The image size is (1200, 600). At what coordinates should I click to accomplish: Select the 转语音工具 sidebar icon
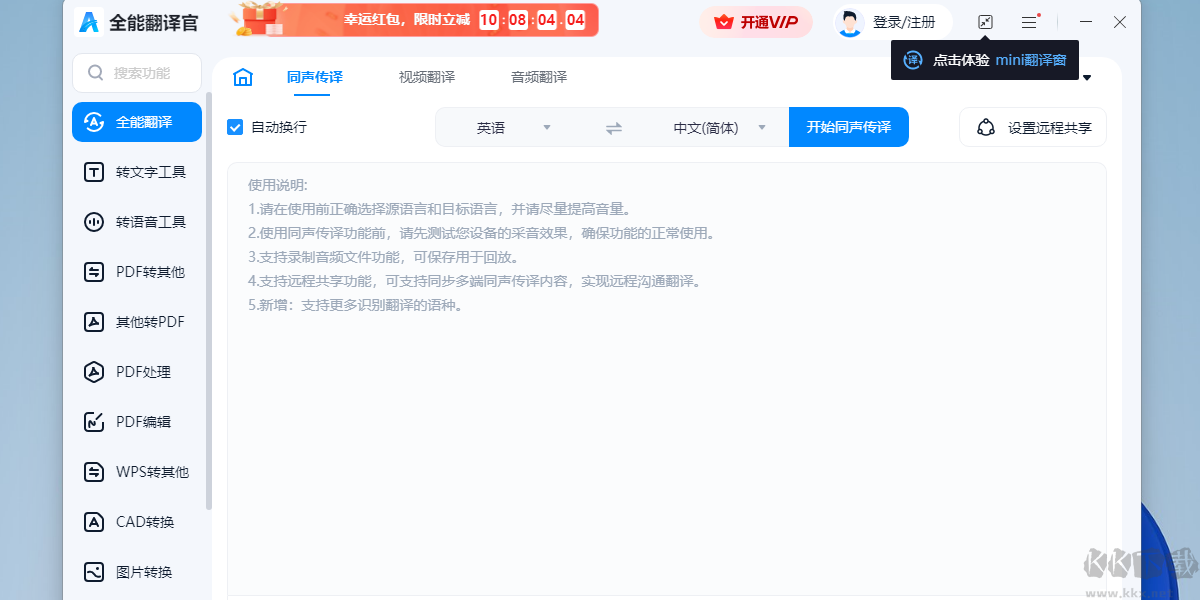137,221
